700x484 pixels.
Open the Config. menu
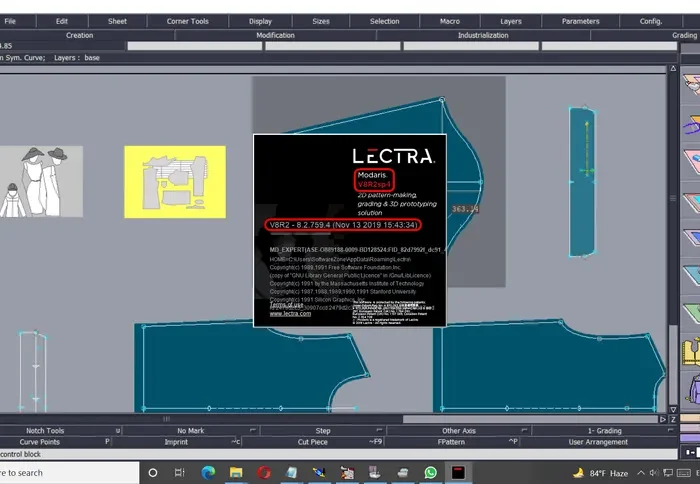[x=650, y=21]
